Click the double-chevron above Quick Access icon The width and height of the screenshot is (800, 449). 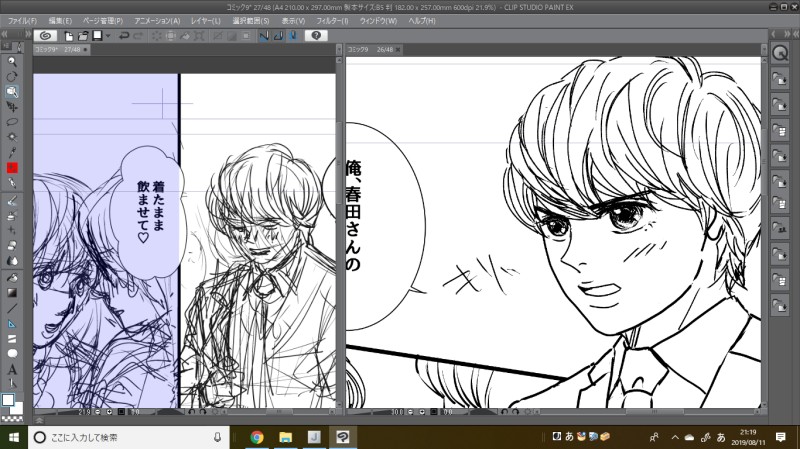tap(787, 34)
